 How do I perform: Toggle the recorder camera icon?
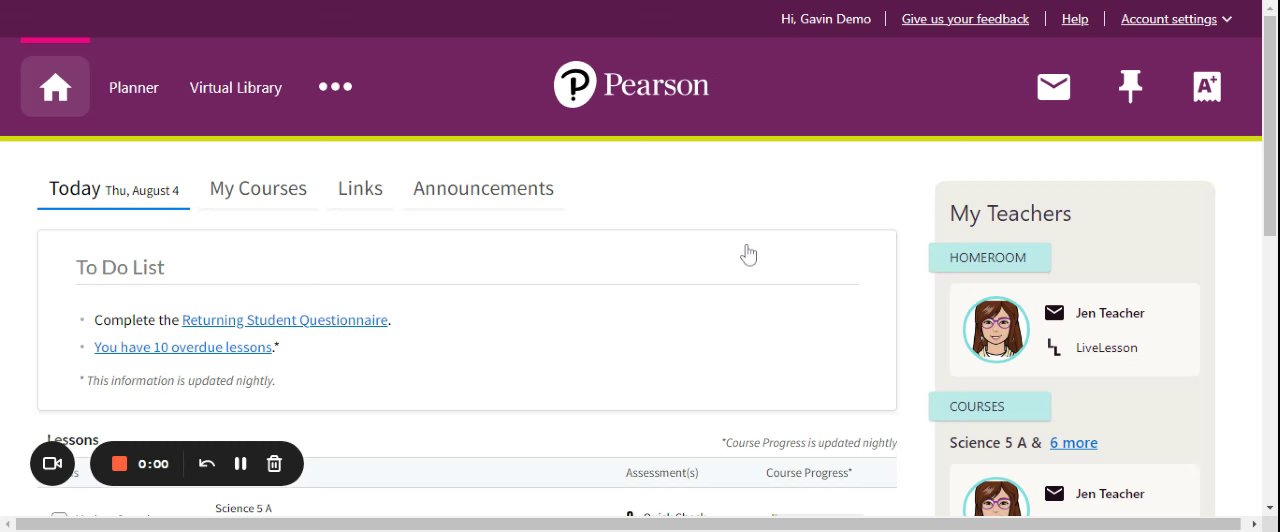click(53, 464)
